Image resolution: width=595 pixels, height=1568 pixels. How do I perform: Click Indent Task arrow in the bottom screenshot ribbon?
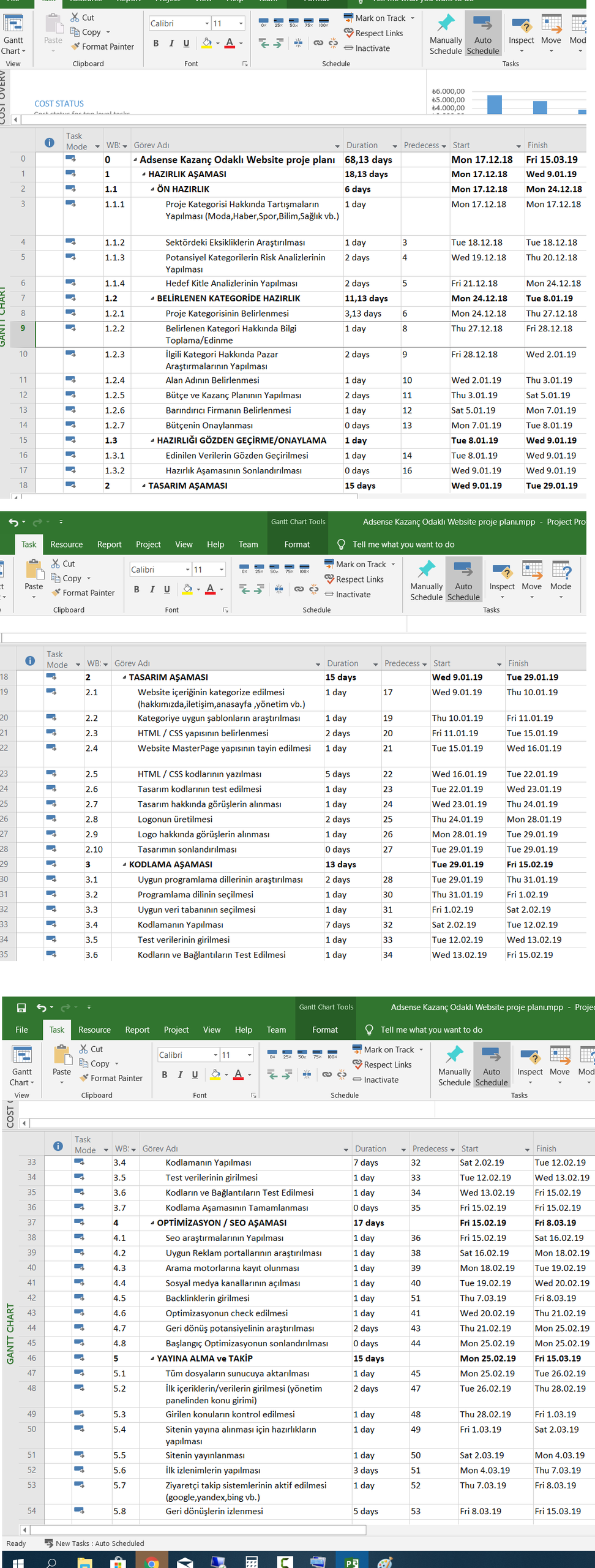pyautogui.click(x=286, y=1074)
